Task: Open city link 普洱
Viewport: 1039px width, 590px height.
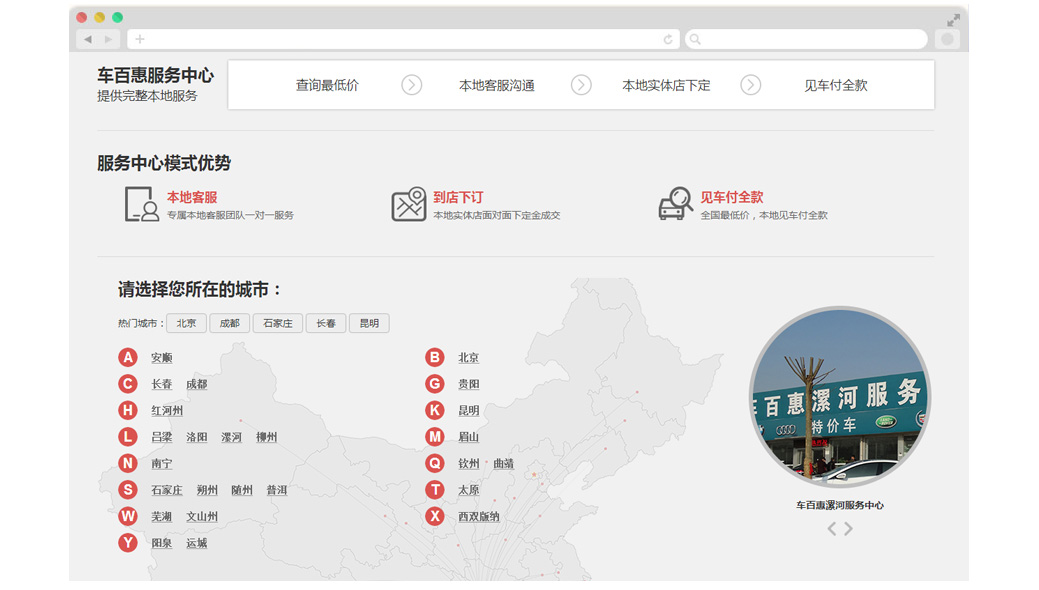Action: pyautogui.click(x=277, y=490)
